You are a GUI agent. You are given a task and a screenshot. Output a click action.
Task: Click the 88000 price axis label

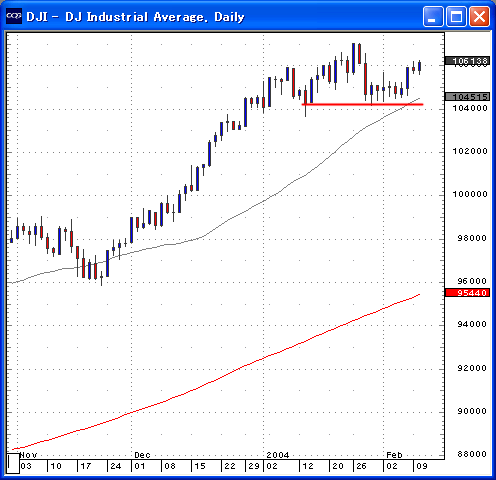(x=472, y=454)
